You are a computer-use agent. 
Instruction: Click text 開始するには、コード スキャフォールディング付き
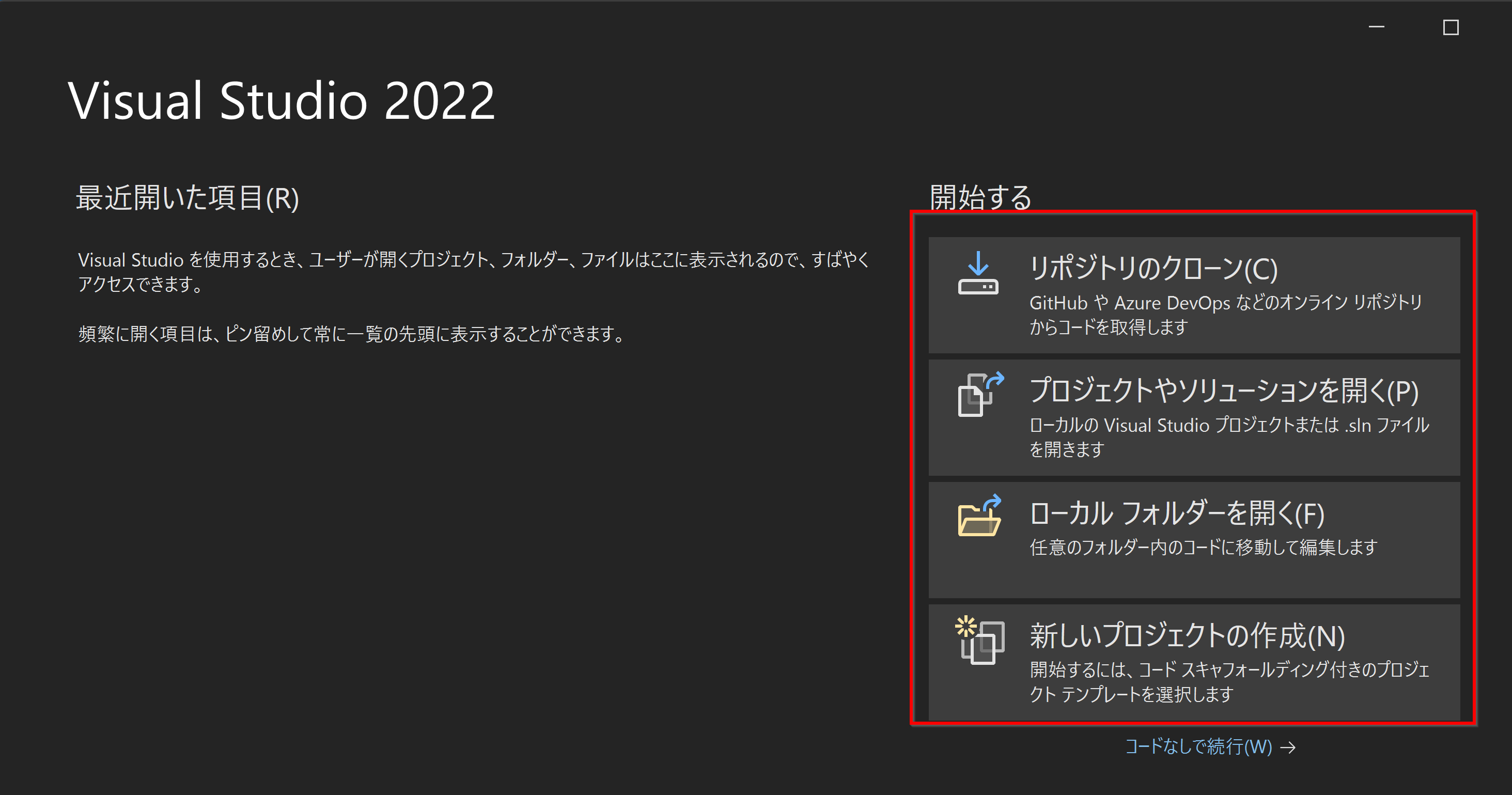click(1229, 682)
